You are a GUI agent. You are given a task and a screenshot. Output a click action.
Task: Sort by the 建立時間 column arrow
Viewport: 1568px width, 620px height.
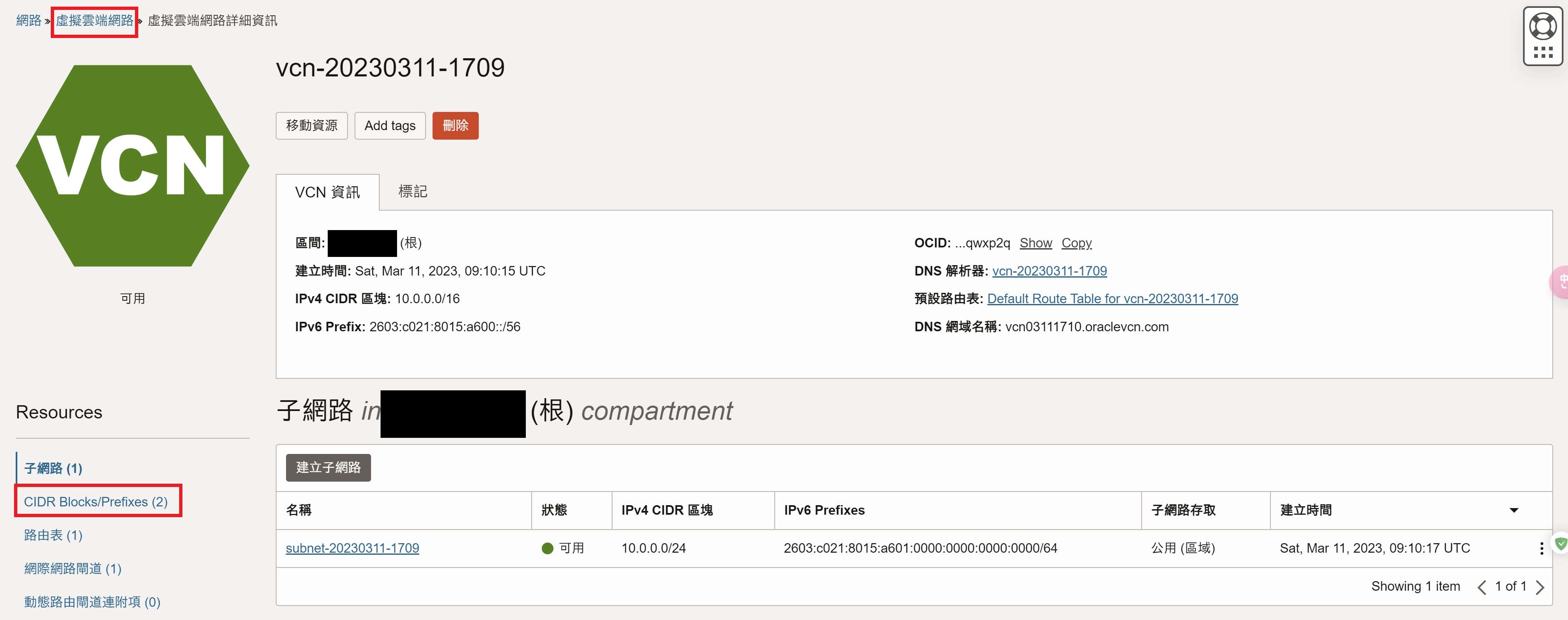pos(1514,511)
